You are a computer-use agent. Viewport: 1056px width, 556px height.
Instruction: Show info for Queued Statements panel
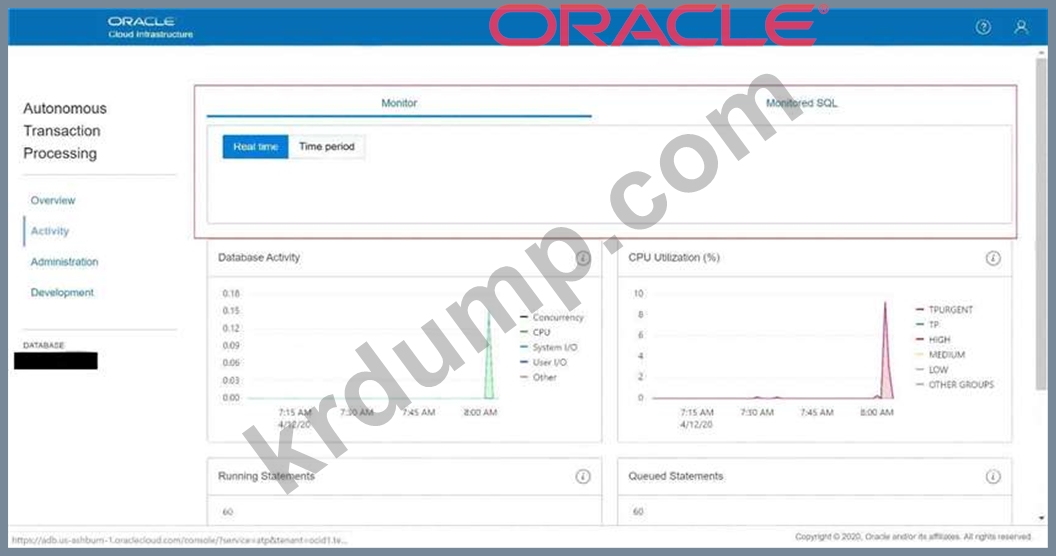click(x=993, y=477)
